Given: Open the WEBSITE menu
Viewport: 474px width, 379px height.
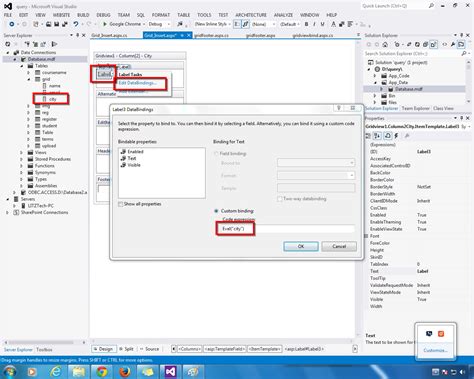Looking at the screenshot, I should pos(62,15).
